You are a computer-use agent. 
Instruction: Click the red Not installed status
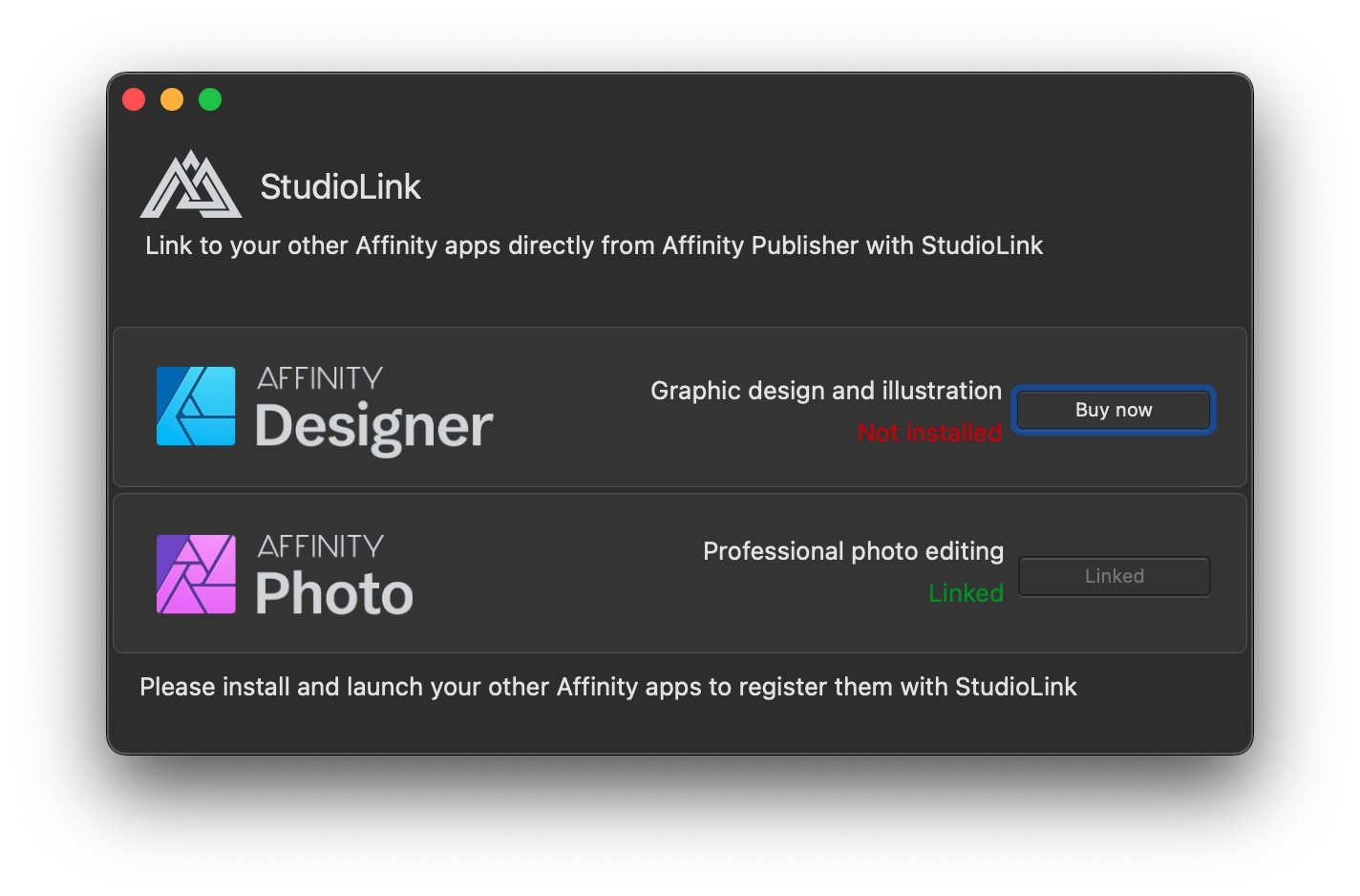(928, 432)
